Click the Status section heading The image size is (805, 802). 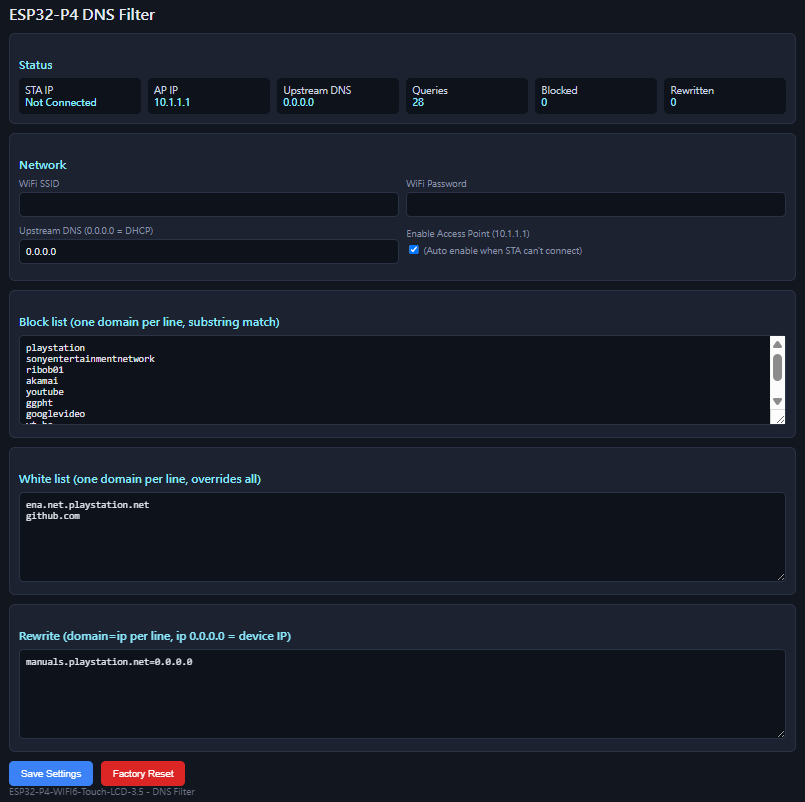[35, 65]
